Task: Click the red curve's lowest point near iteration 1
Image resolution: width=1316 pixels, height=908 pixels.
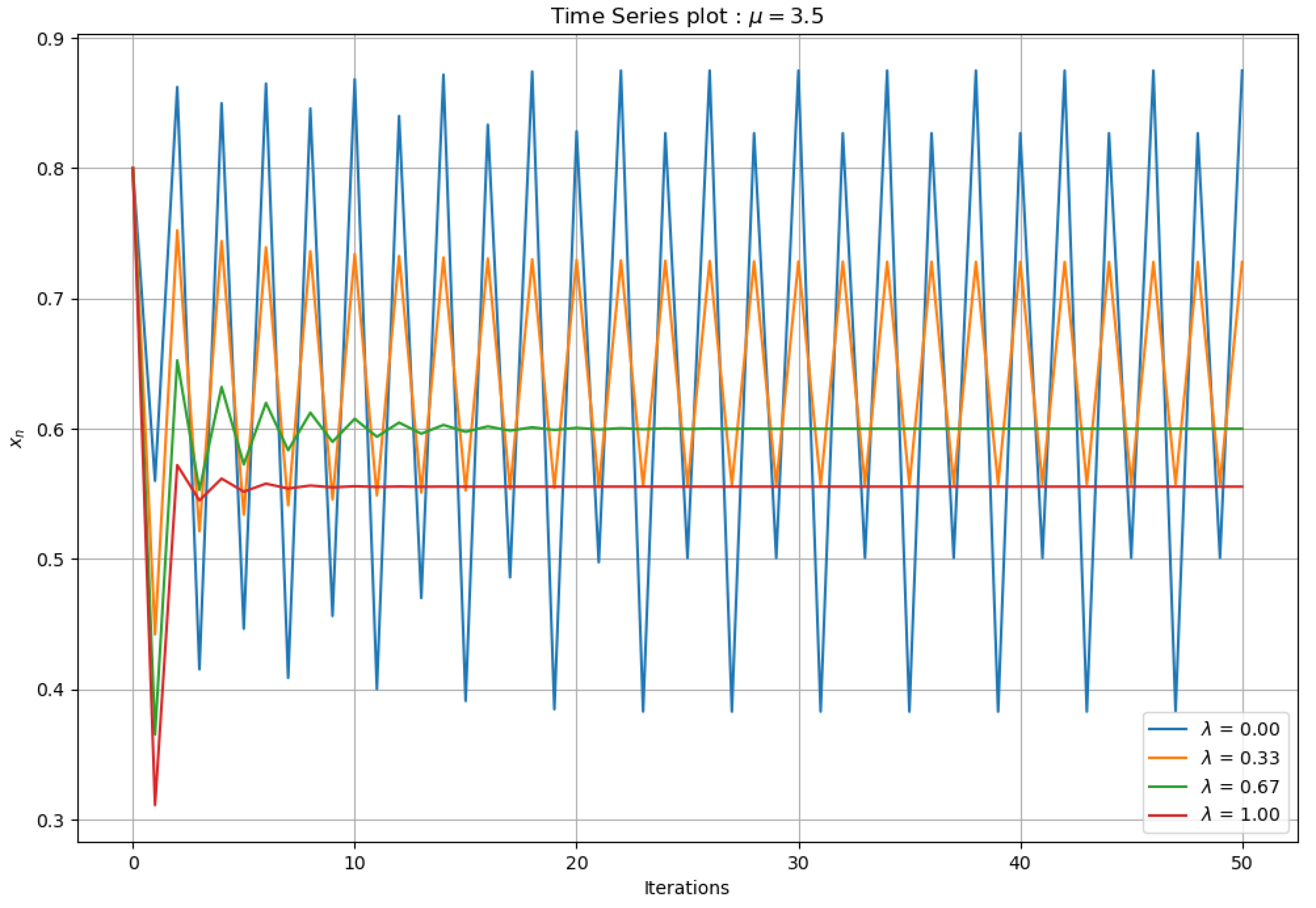Action: 155,804
